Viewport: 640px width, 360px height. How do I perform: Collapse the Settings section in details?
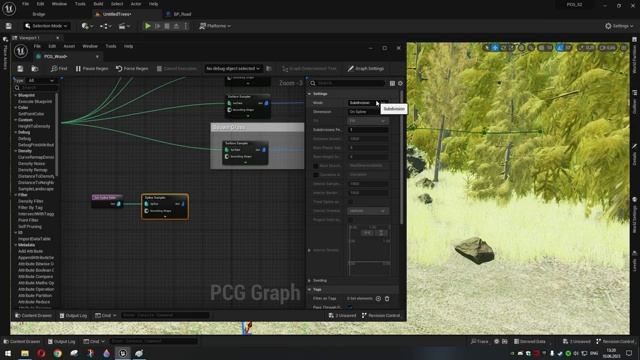(309, 94)
